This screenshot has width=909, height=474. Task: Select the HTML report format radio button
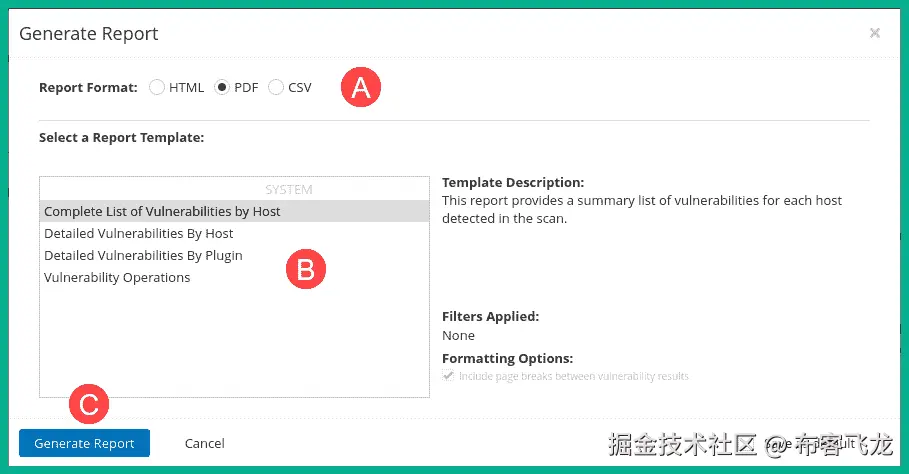[157, 87]
